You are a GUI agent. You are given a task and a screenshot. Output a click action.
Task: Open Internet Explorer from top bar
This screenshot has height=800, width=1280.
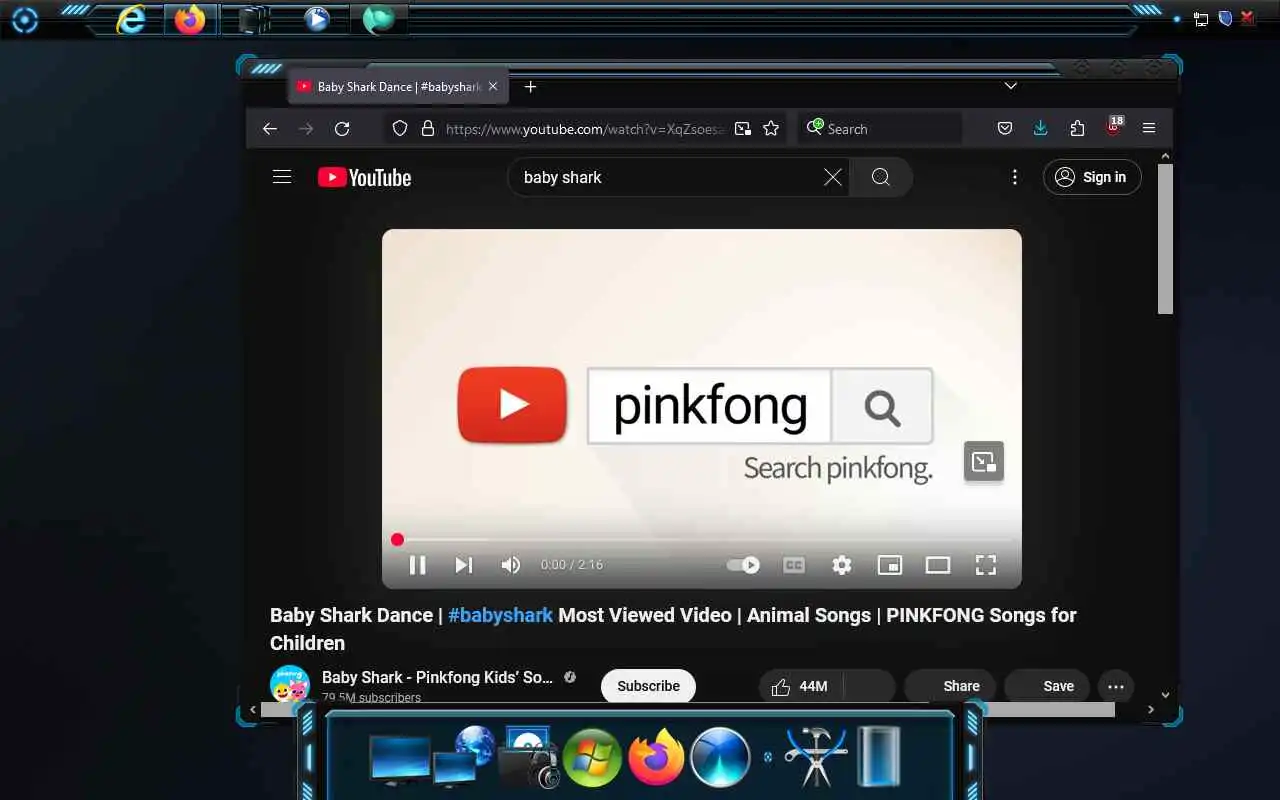tap(131, 18)
